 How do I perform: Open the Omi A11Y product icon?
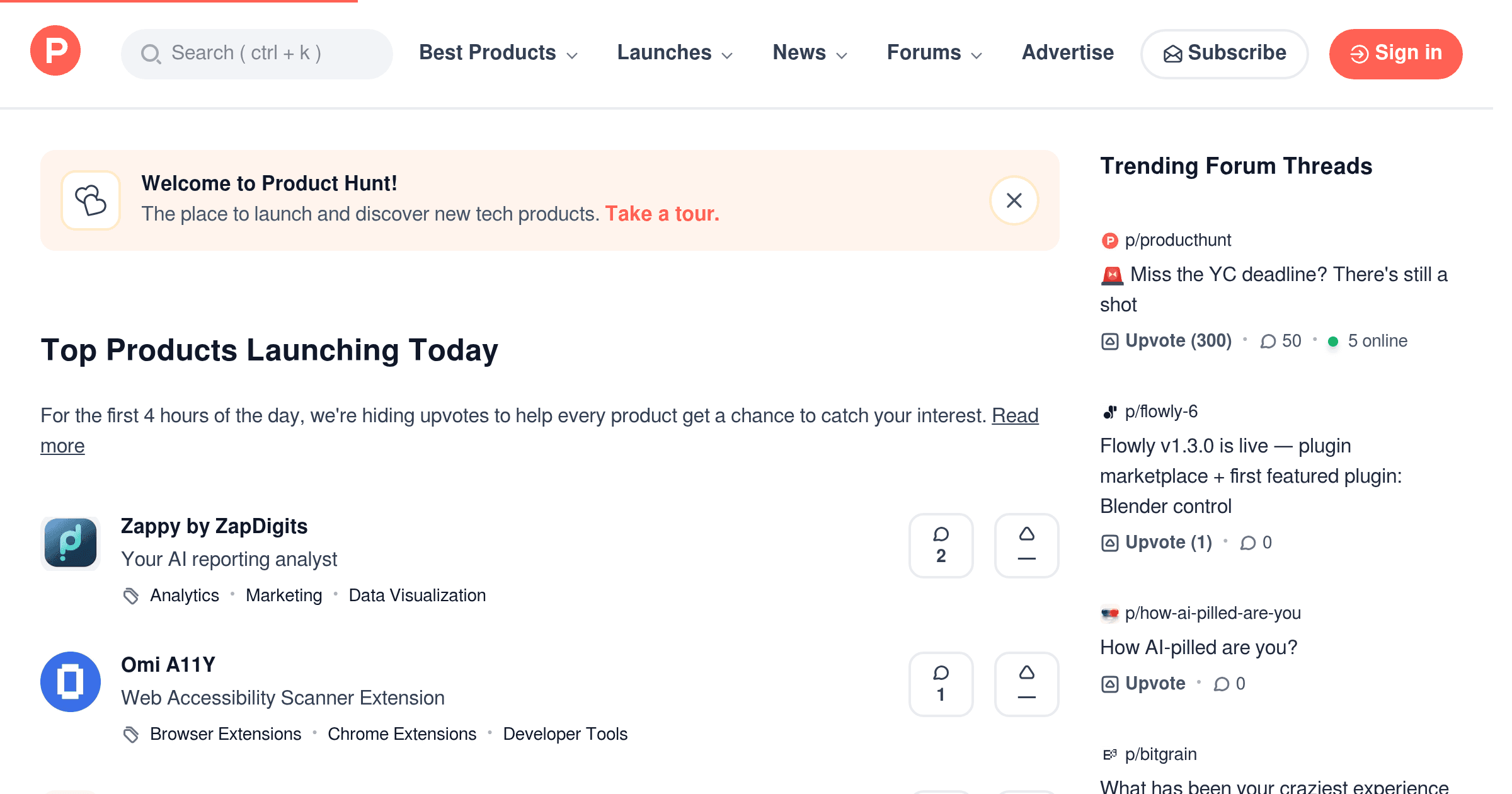click(x=71, y=682)
